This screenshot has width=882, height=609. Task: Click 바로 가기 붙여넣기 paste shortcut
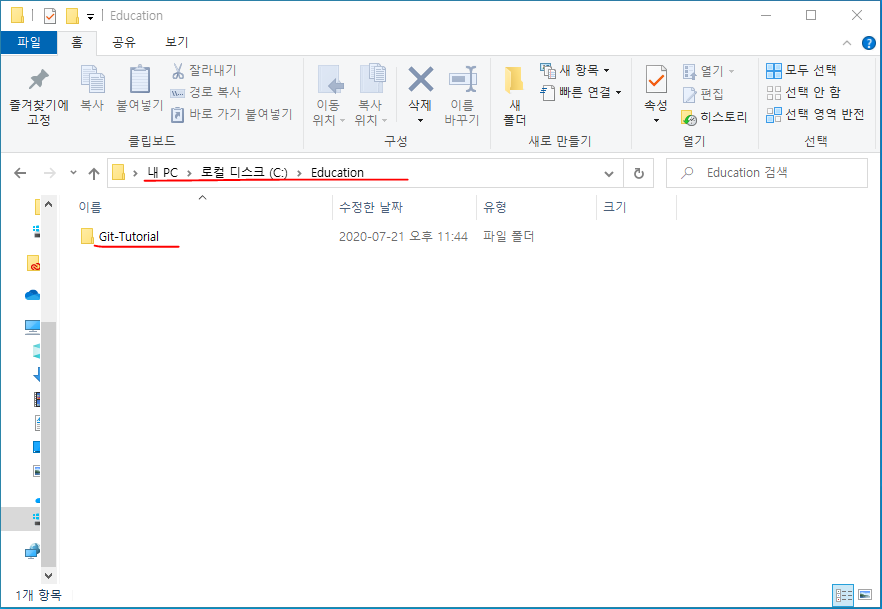point(232,114)
